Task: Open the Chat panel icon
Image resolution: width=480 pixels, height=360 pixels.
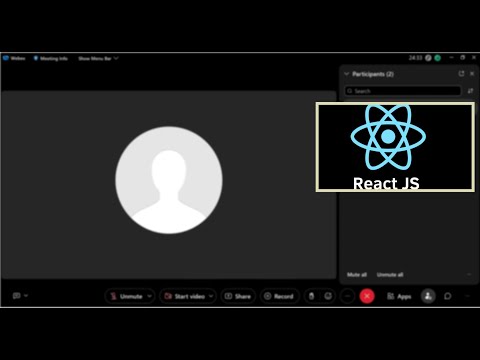Action: (x=448, y=296)
